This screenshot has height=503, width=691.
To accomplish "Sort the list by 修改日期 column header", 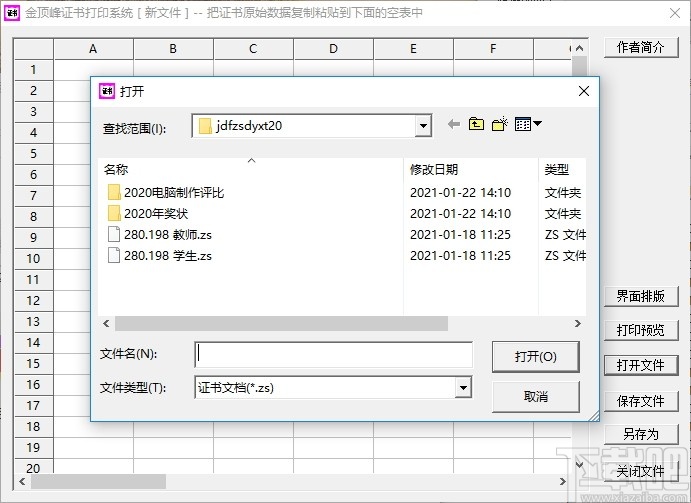I will click(471, 170).
